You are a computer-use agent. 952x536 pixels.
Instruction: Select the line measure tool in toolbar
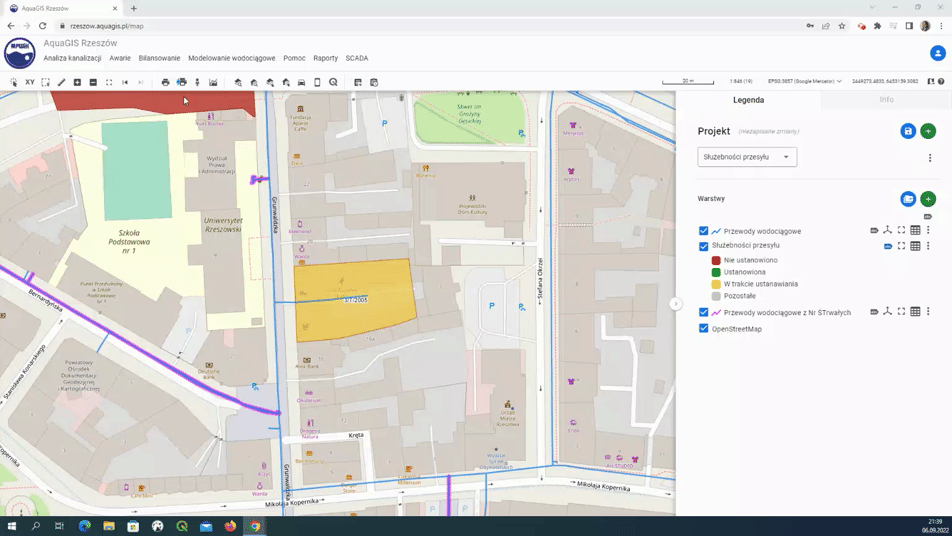coord(61,82)
